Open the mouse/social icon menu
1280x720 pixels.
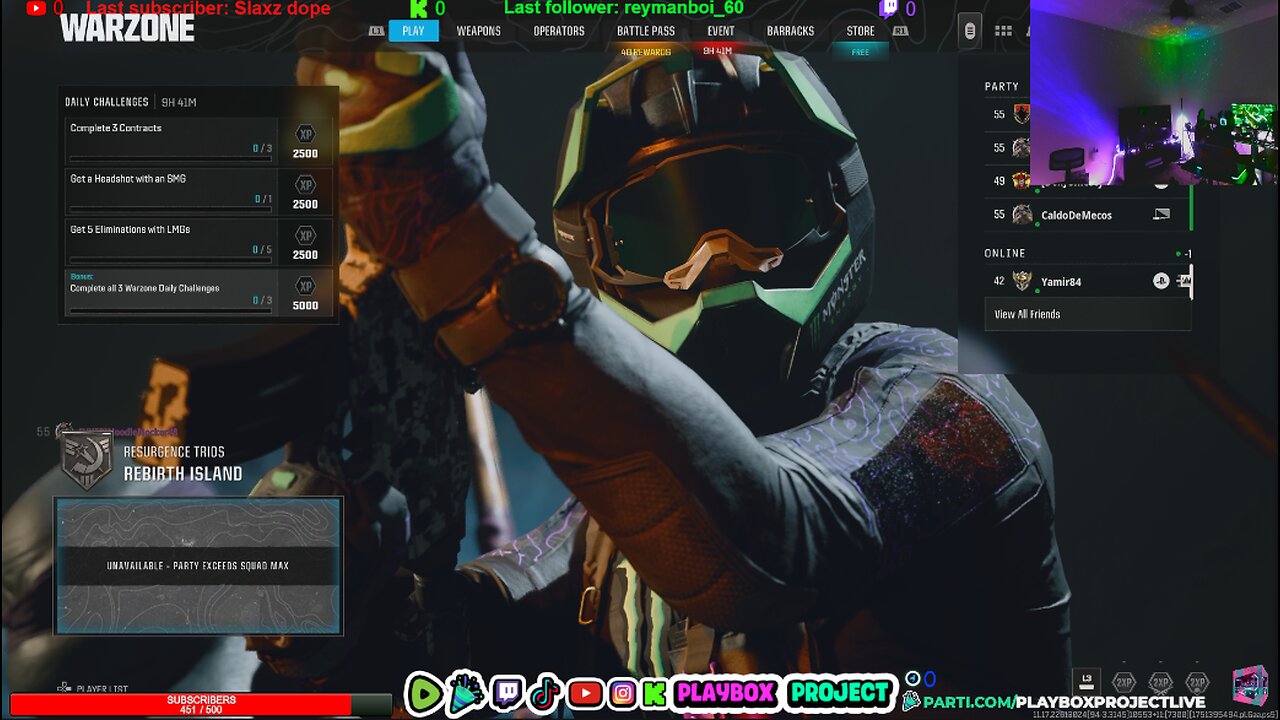point(969,31)
